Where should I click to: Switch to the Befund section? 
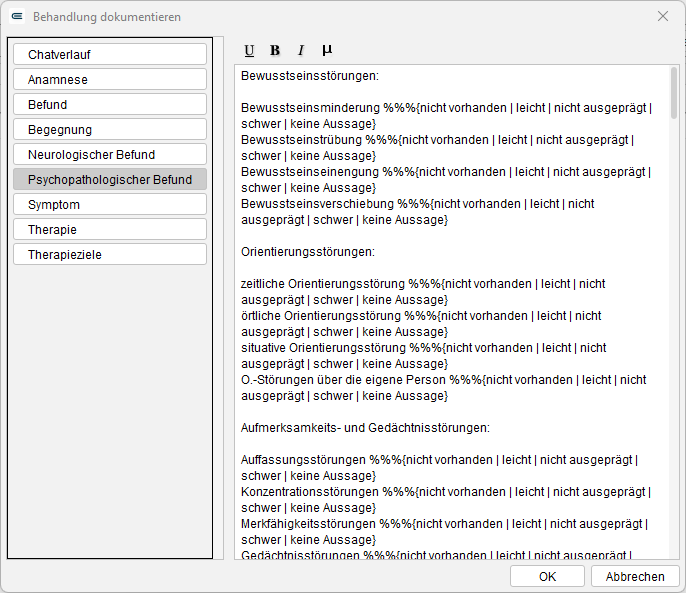110,104
